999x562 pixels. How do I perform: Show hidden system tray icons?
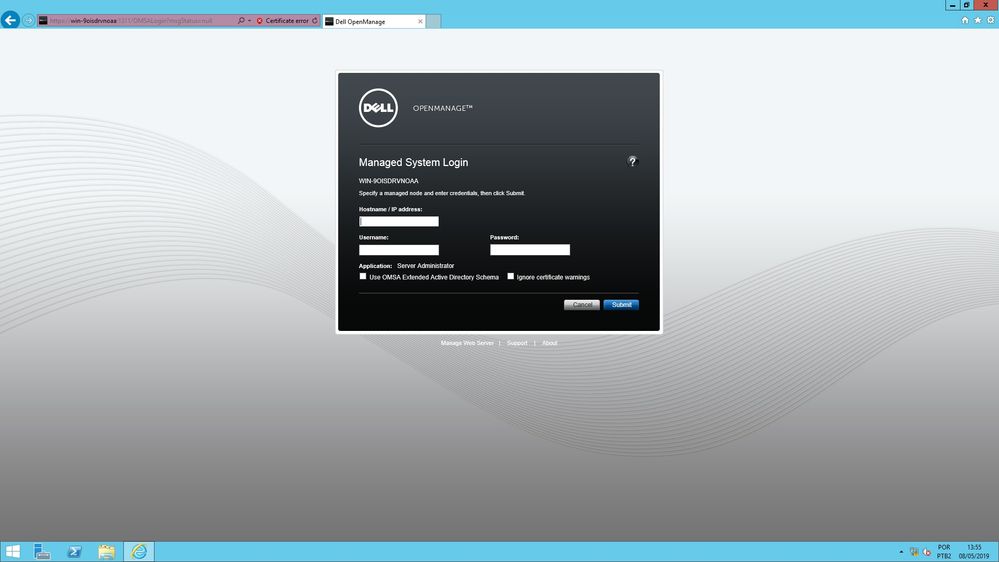point(901,552)
